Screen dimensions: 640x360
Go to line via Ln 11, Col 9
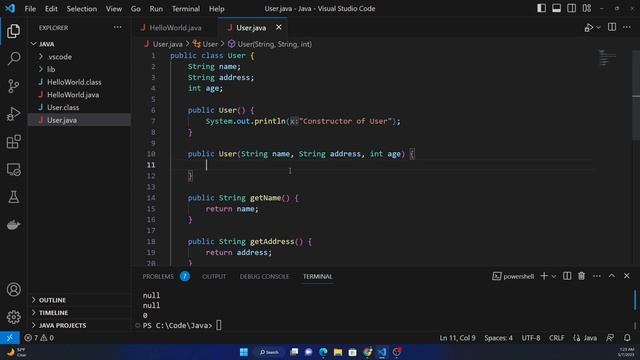457,338
